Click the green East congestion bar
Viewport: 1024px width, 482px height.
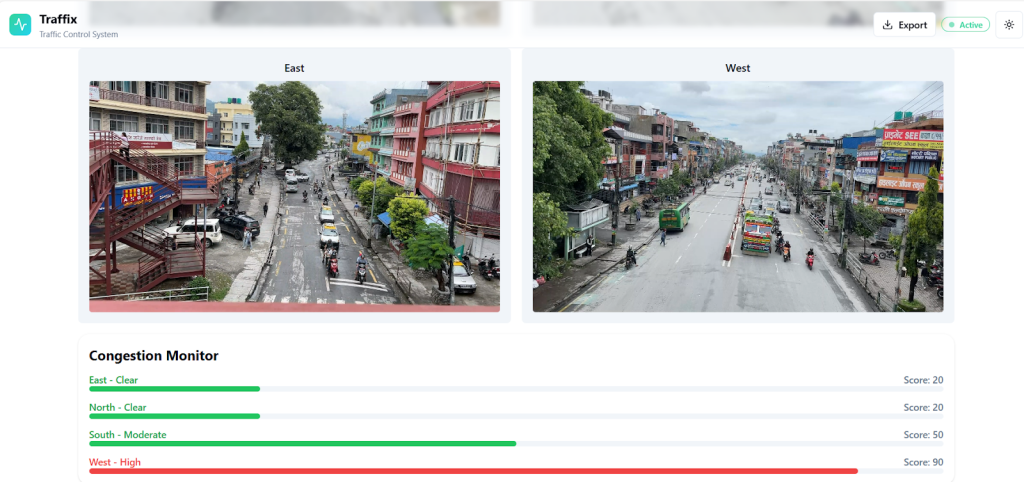coord(174,388)
